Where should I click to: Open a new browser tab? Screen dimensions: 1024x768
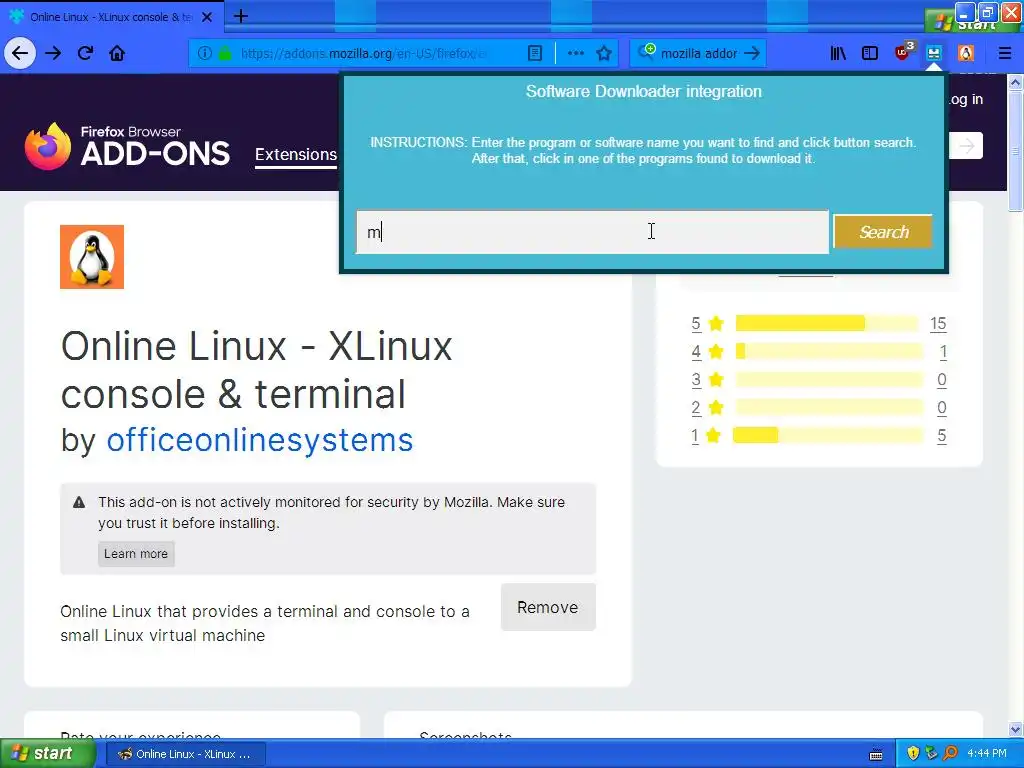pyautogui.click(x=240, y=16)
